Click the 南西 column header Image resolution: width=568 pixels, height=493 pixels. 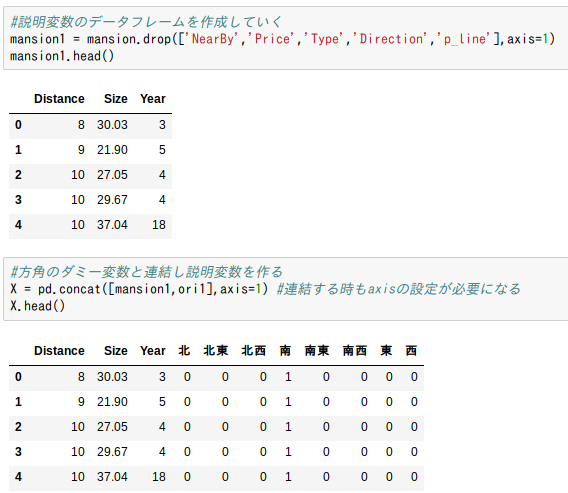click(x=355, y=351)
